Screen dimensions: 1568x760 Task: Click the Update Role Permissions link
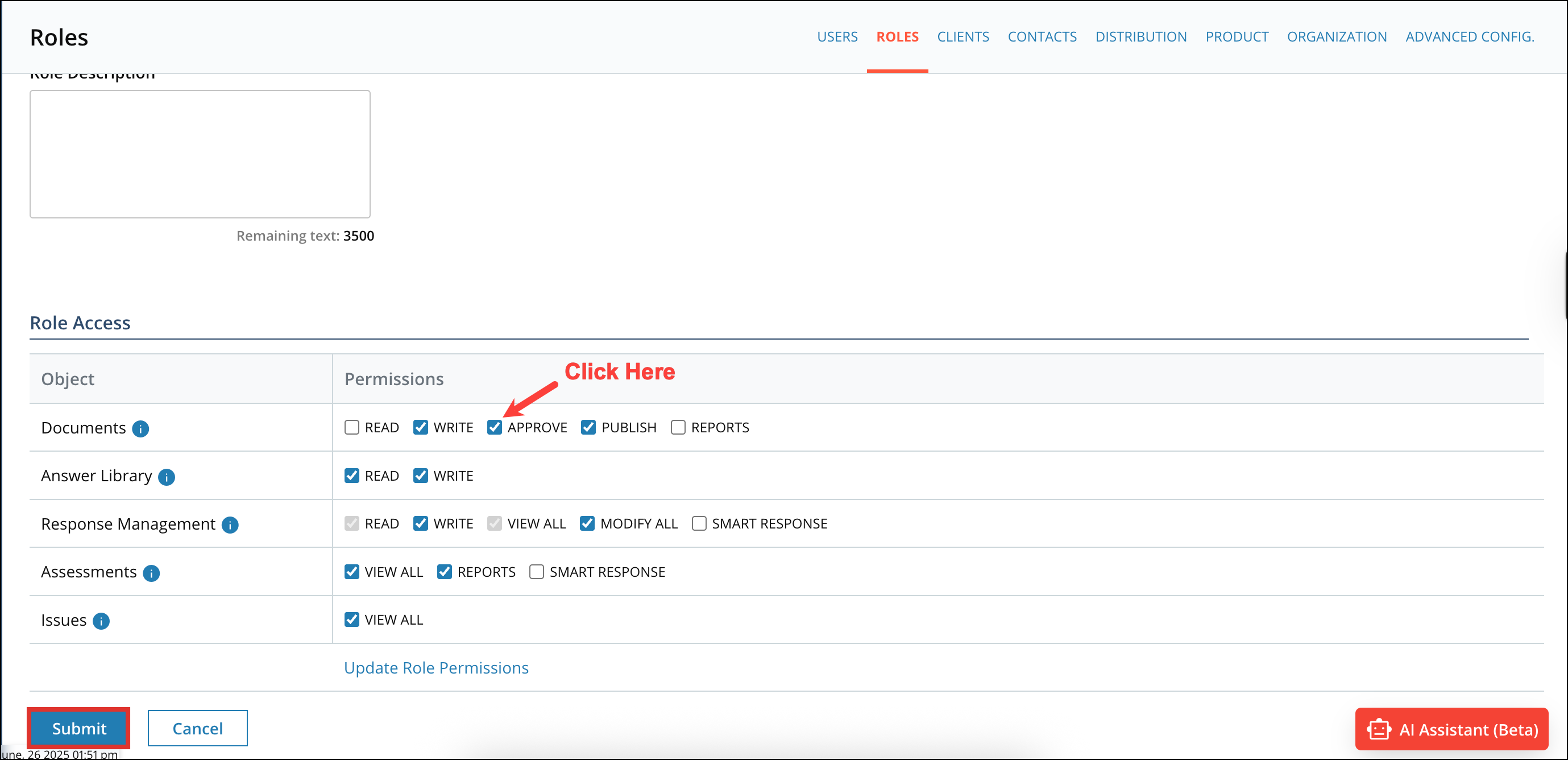pos(436,667)
